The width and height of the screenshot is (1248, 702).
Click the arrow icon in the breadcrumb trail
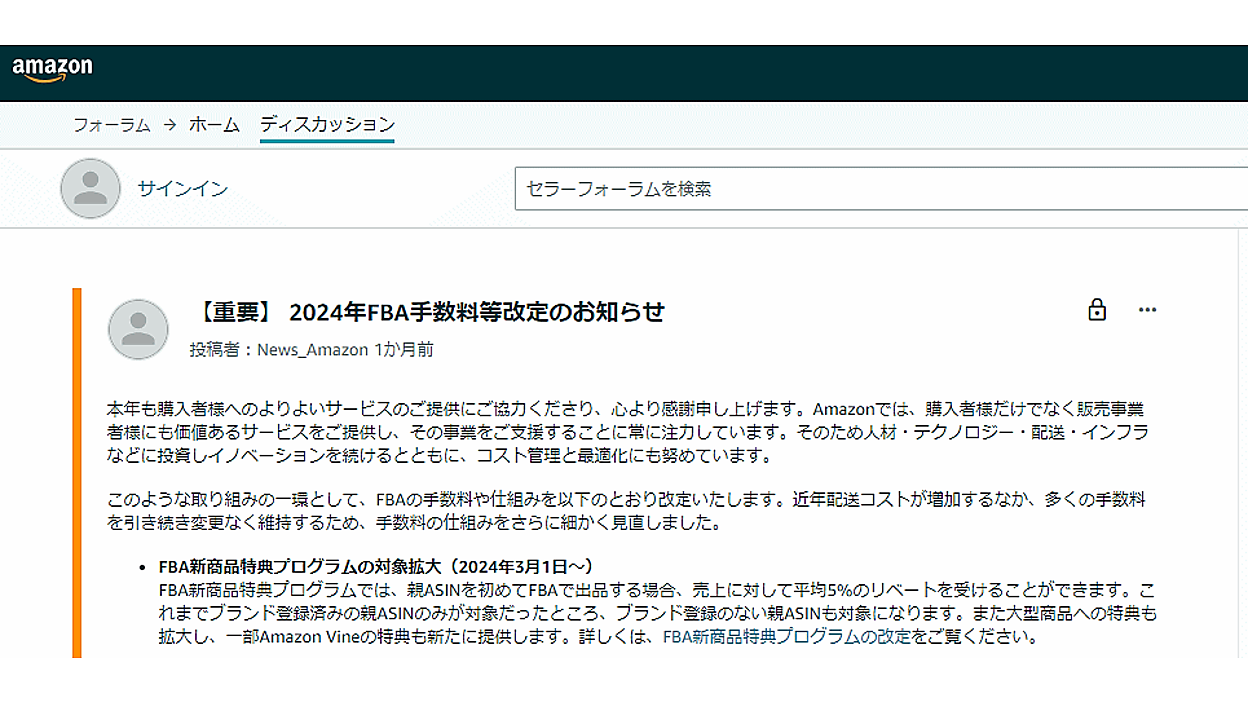point(169,126)
